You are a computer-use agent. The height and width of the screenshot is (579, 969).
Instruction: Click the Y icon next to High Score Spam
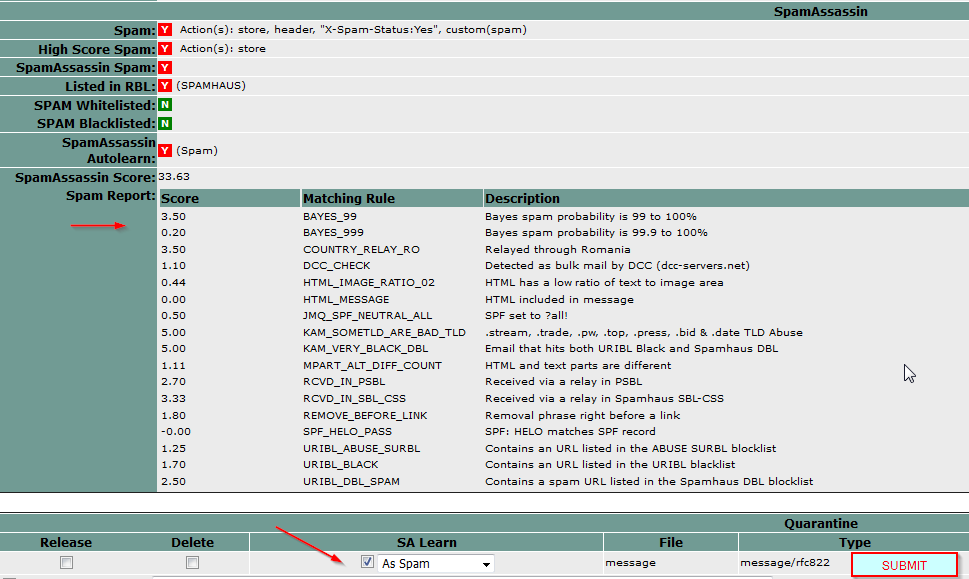pos(165,48)
